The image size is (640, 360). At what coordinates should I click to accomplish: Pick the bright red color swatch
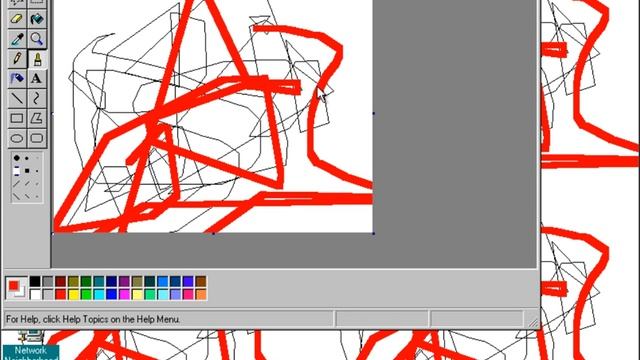click(x=60, y=294)
